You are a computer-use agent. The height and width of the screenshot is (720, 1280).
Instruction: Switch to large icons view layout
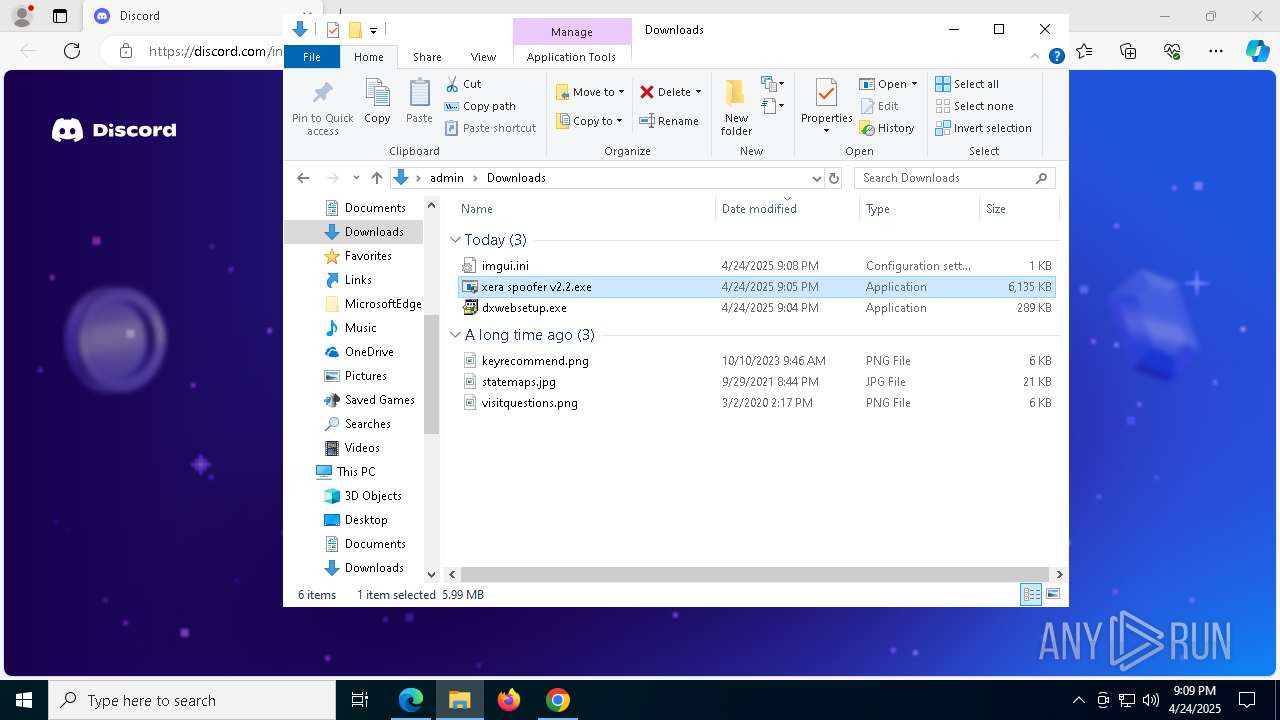click(1052, 595)
